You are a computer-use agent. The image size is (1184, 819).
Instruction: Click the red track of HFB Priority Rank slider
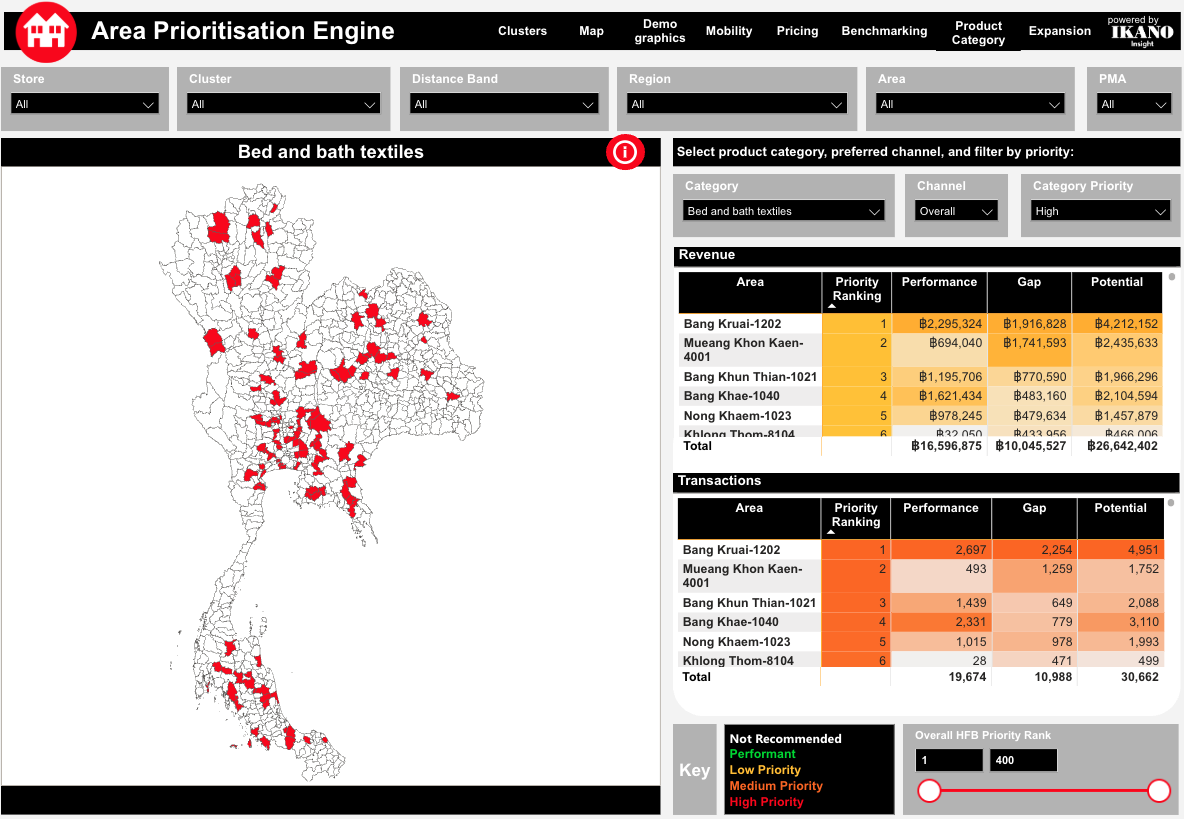[x=1044, y=791]
